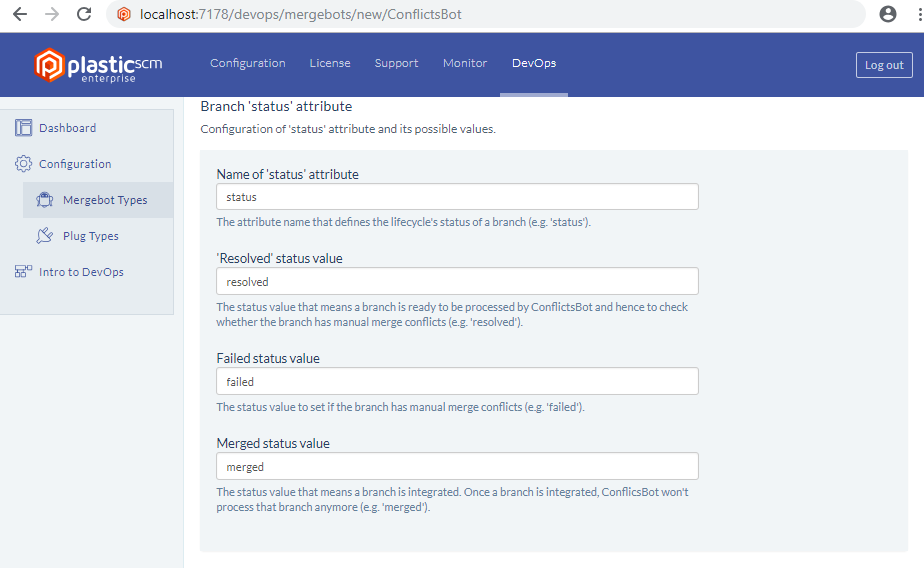Click the Plastic SCM enterprise logo

98,65
